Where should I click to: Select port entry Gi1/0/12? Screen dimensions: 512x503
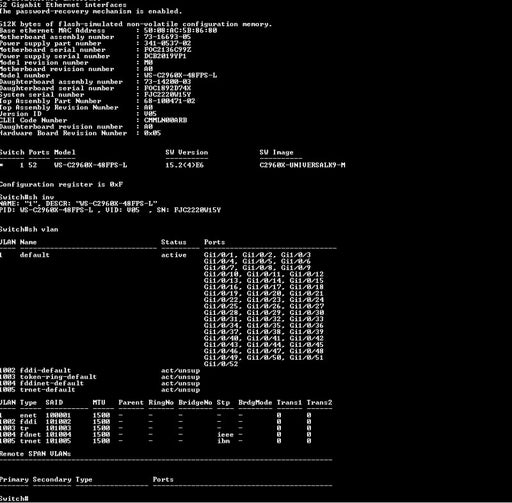pyautogui.click(x=306, y=274)
